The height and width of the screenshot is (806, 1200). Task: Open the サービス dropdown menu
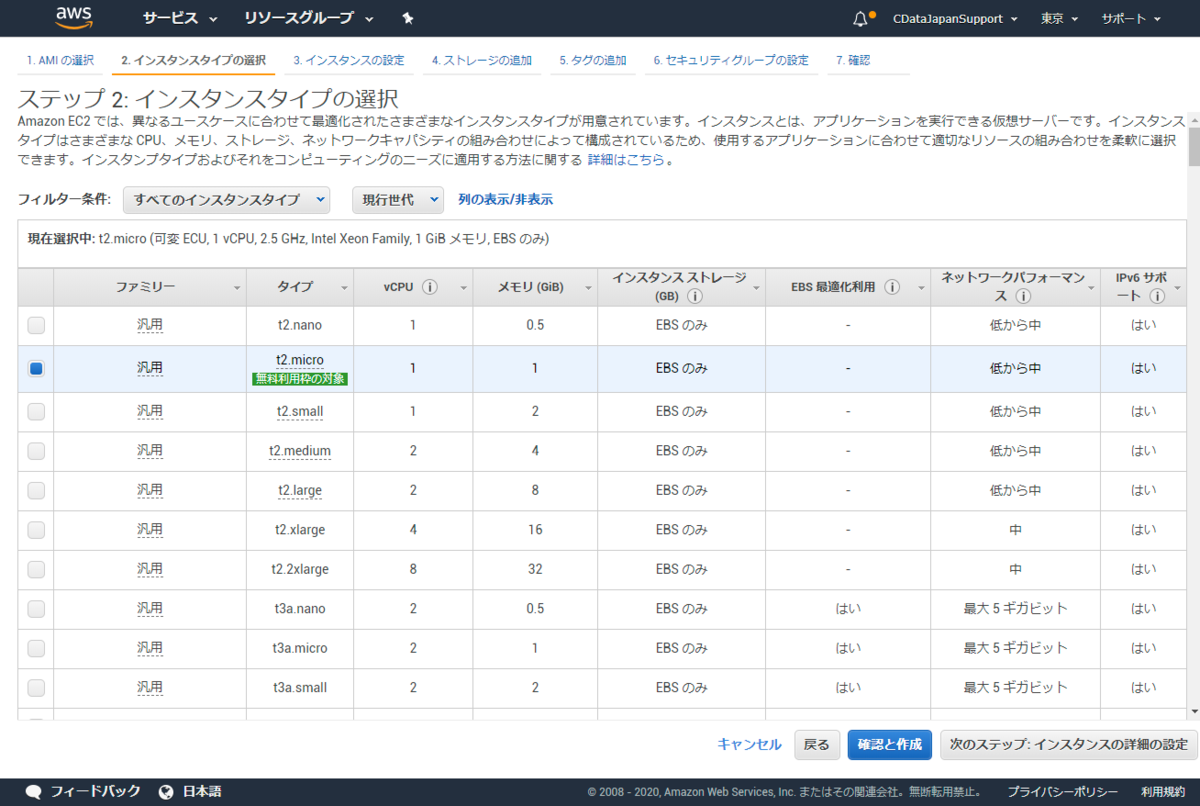tap(180, 18)
